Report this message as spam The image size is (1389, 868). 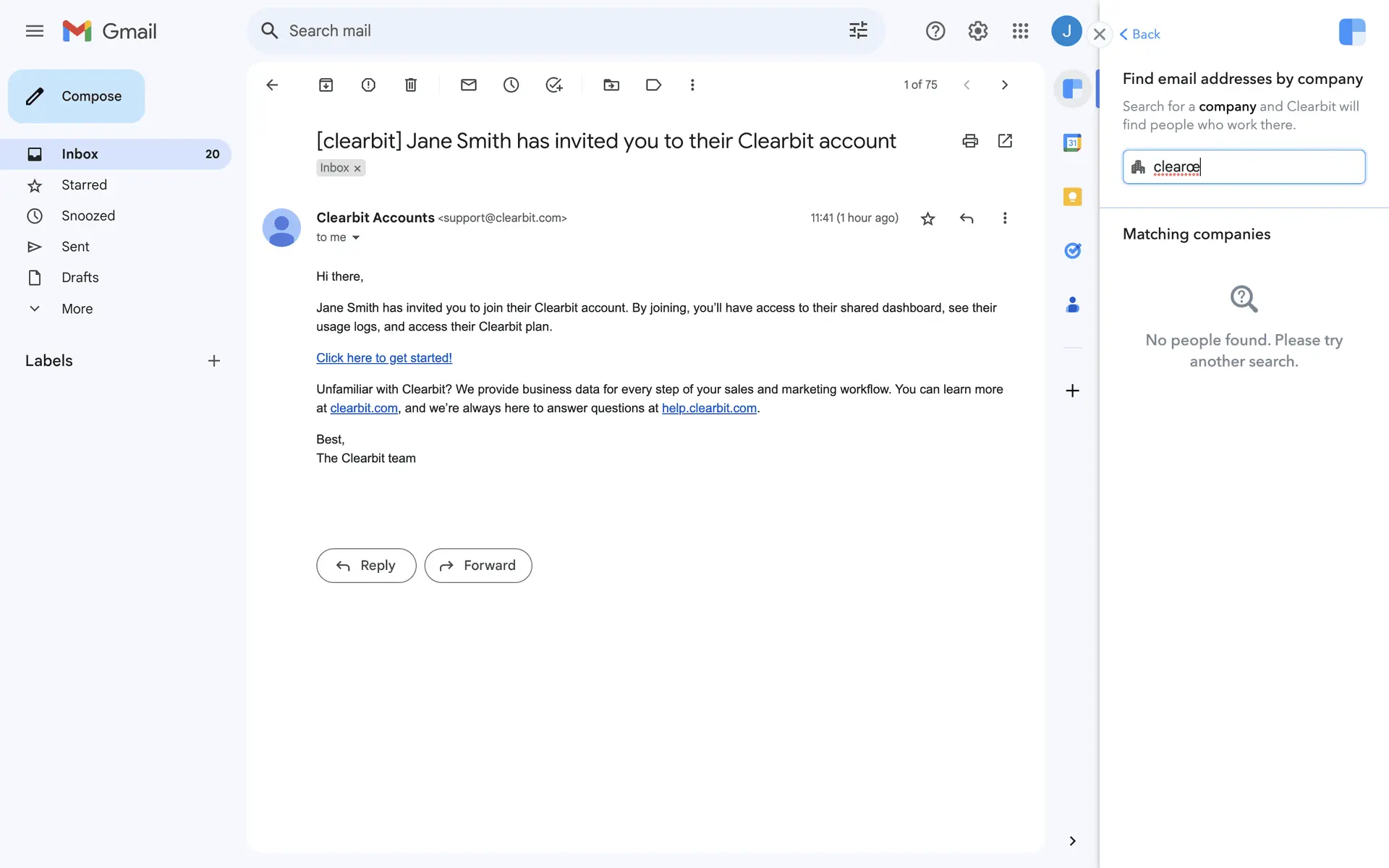point(368,85)
